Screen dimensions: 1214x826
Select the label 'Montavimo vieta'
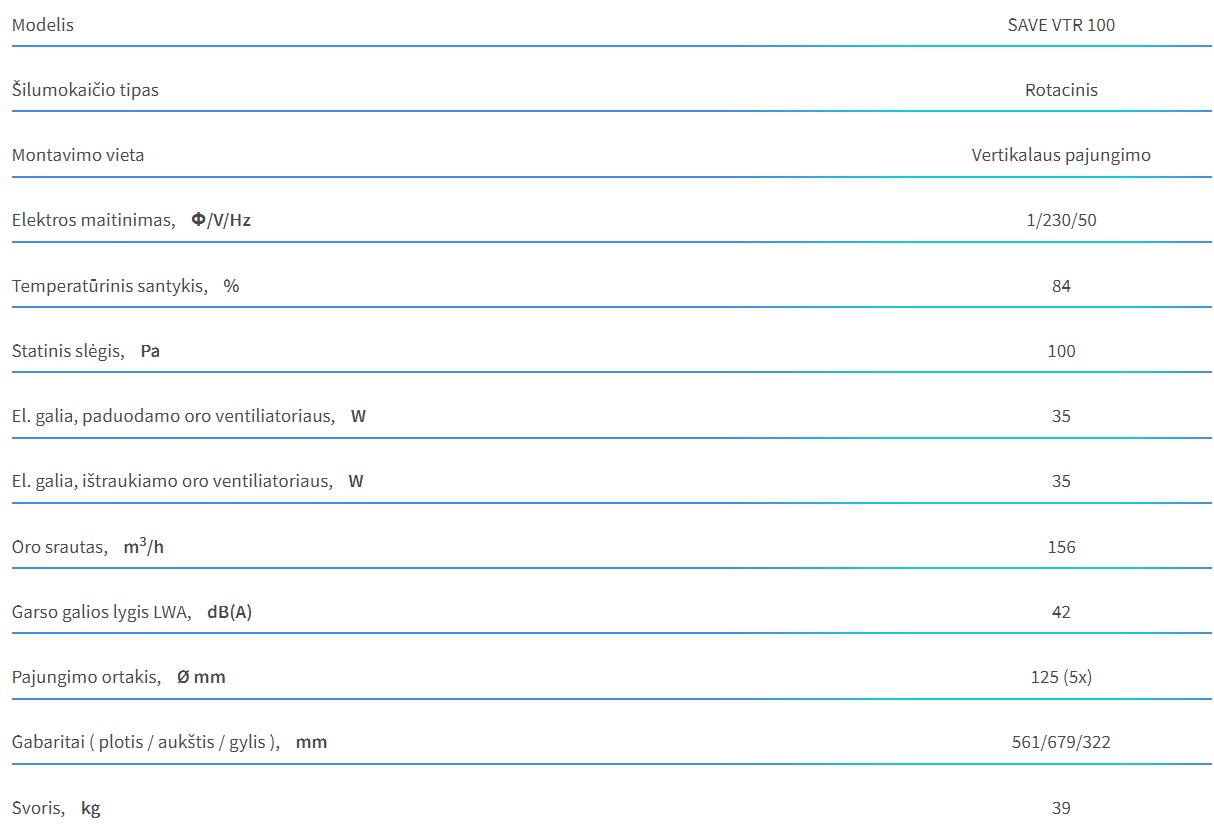point(78,155)
